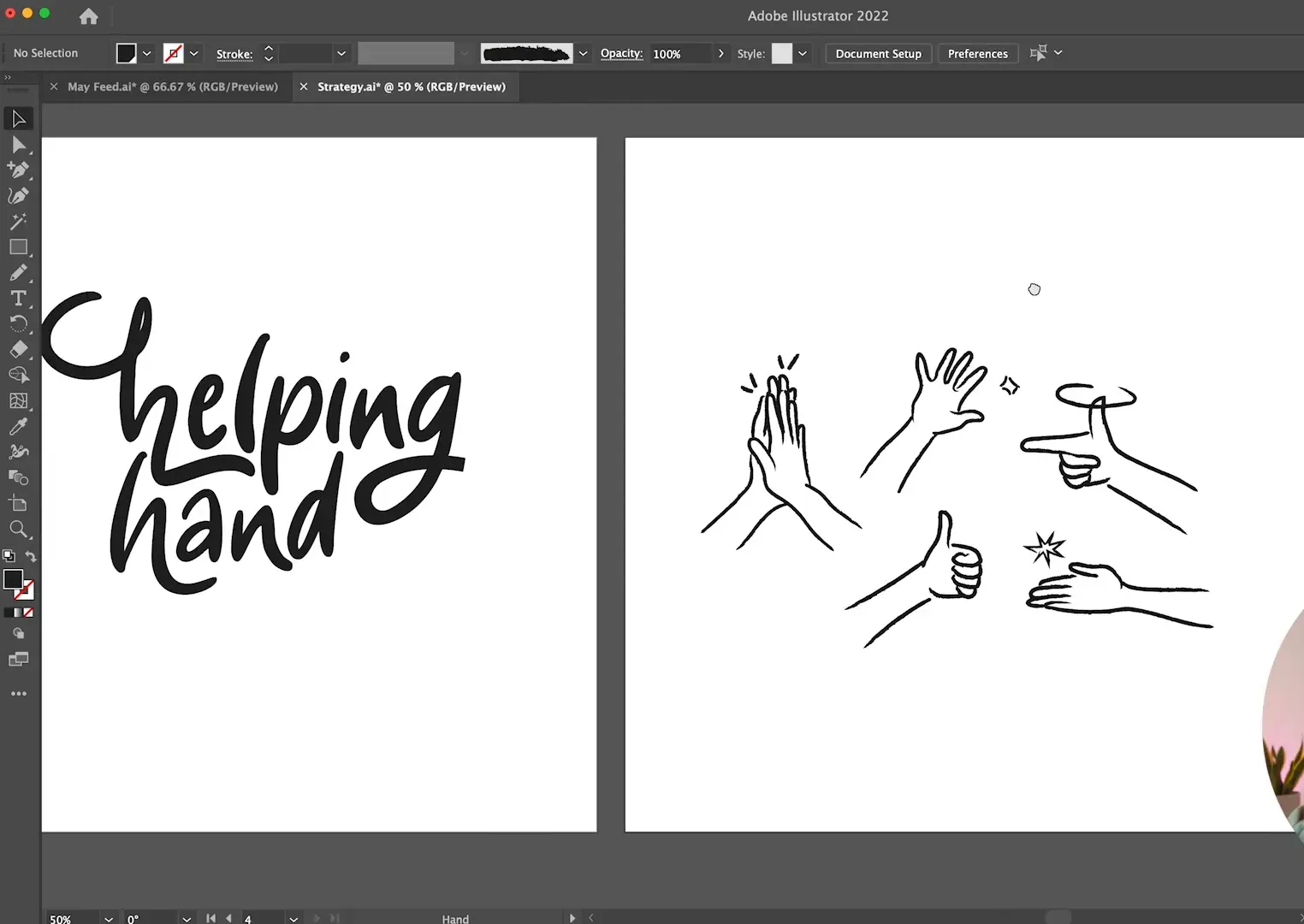Pick the Eraser tool

point(19,349)
